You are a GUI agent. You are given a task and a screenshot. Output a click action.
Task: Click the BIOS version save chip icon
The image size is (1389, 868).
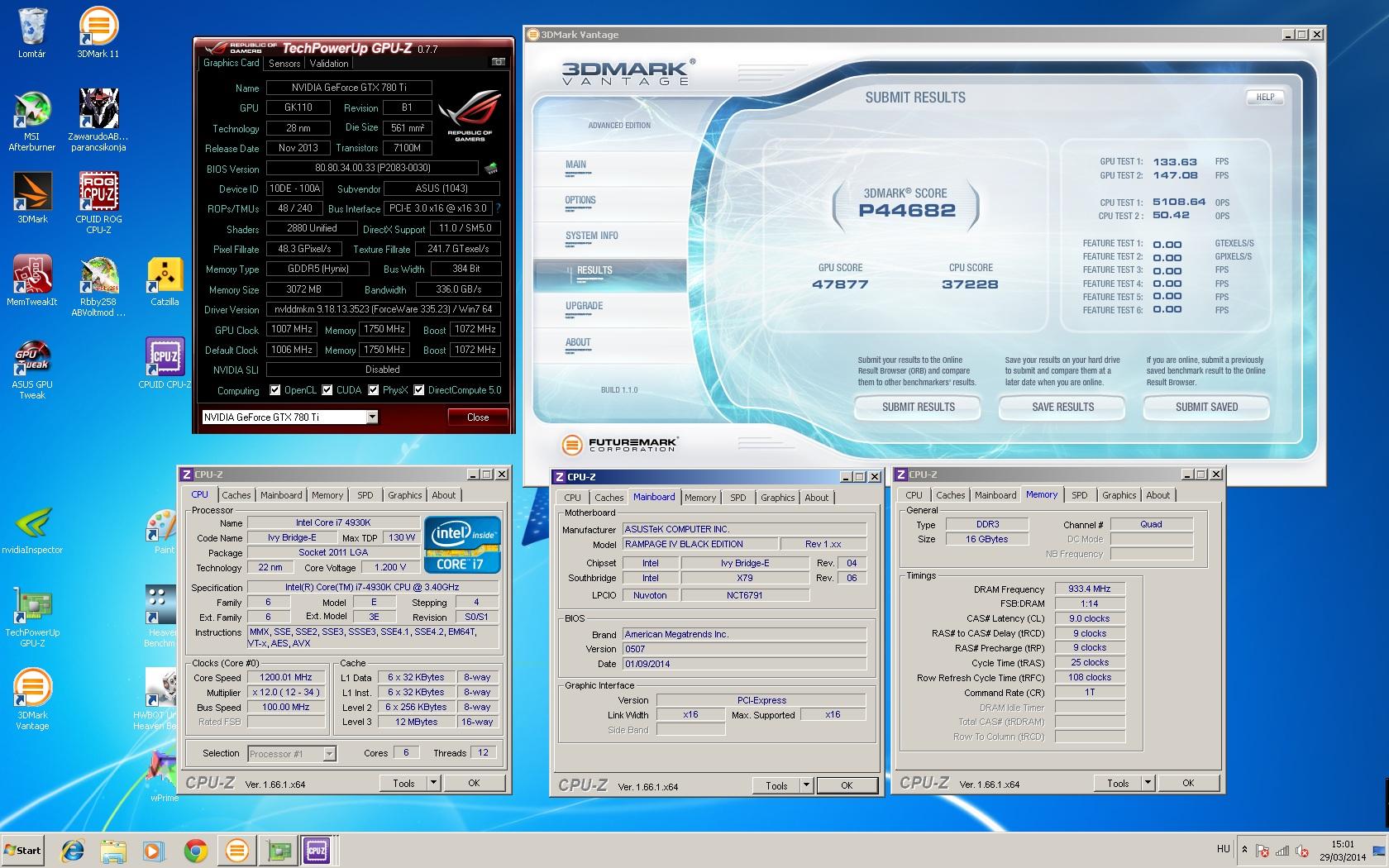[491, 168]
